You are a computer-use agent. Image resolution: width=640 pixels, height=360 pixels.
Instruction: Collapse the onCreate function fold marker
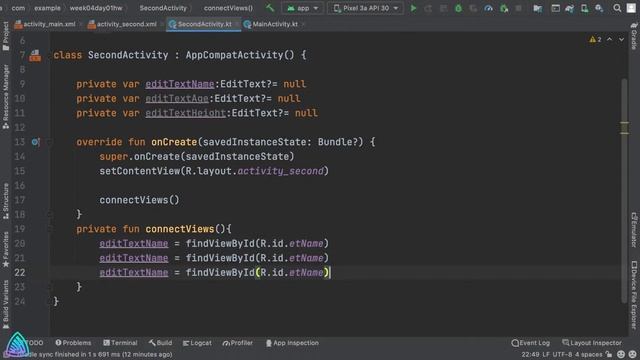pyautogui.click(x=49, y=142)
